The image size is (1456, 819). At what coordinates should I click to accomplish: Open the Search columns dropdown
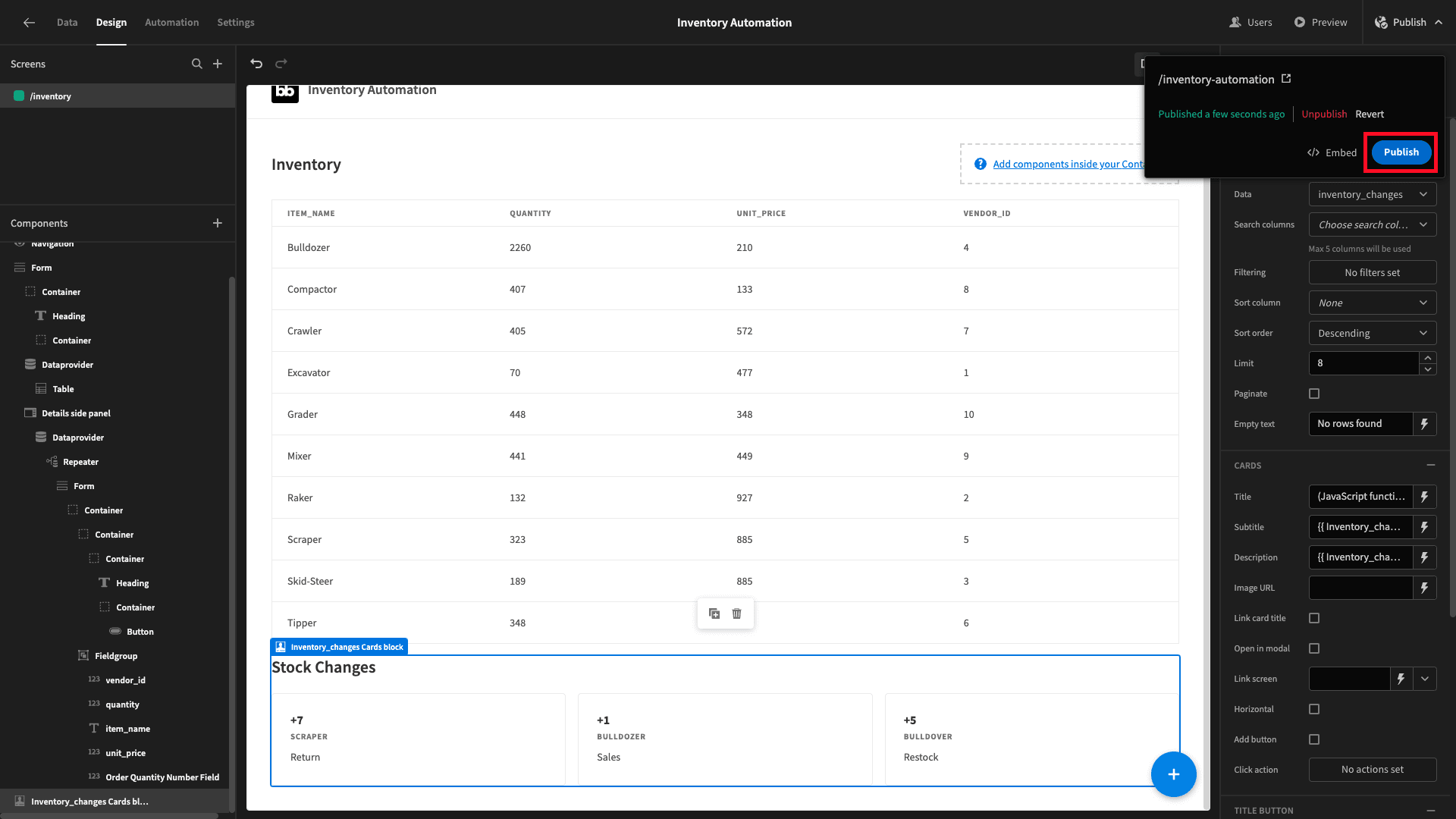(1373, 225)
